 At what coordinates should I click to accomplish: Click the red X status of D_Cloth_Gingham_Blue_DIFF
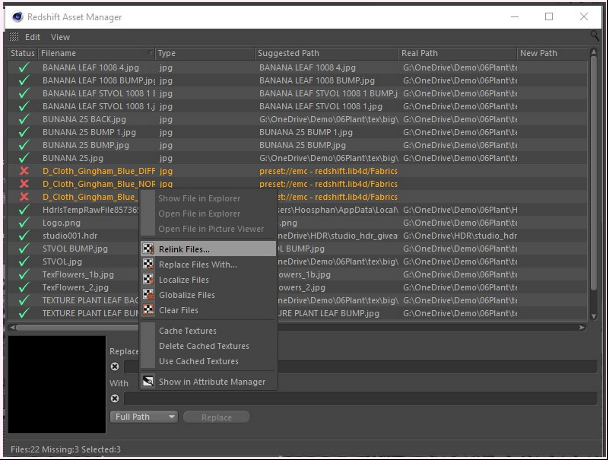24,171
